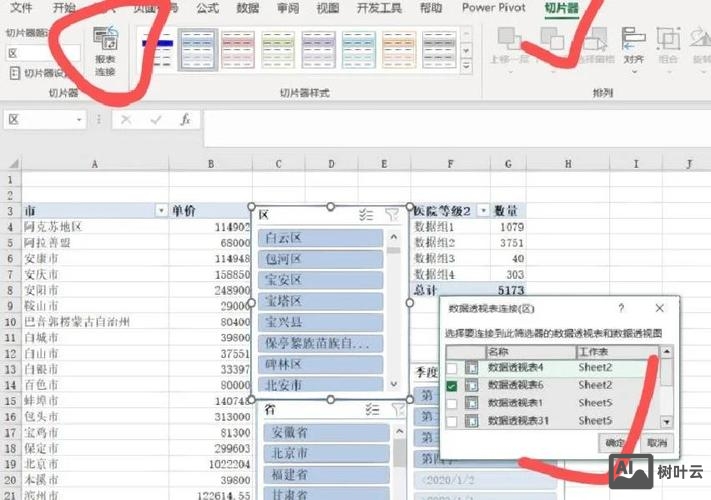
Task: Open the 医院等级2 filter dropdown
Action: click(x=483, y=211)
